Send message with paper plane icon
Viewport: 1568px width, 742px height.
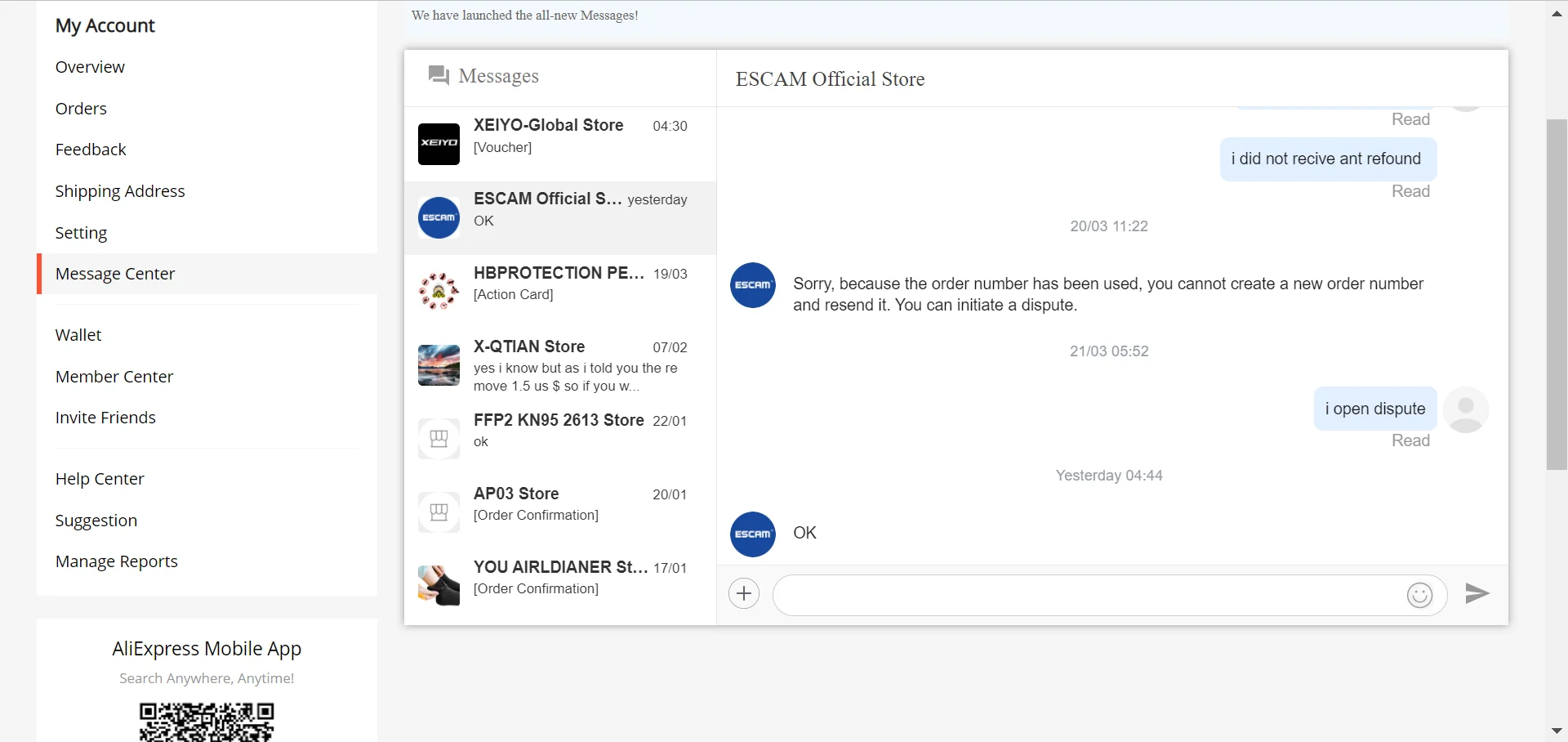point(1477,593)
